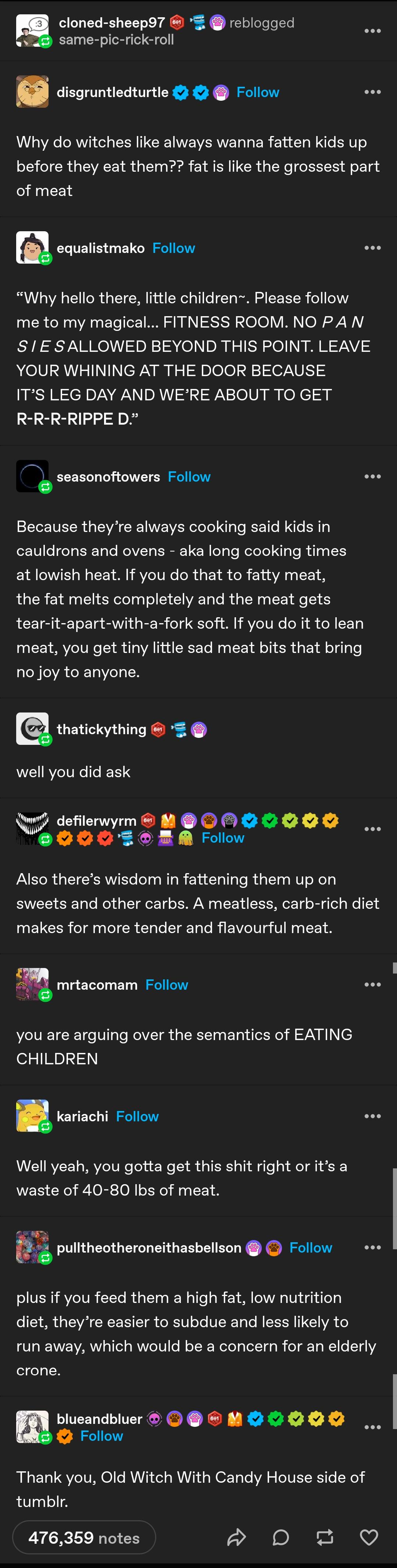This screenshot has width=397, height=1568.
Task: Click cloned-sheep97's avatar image
Action: (x=32, y=31)
